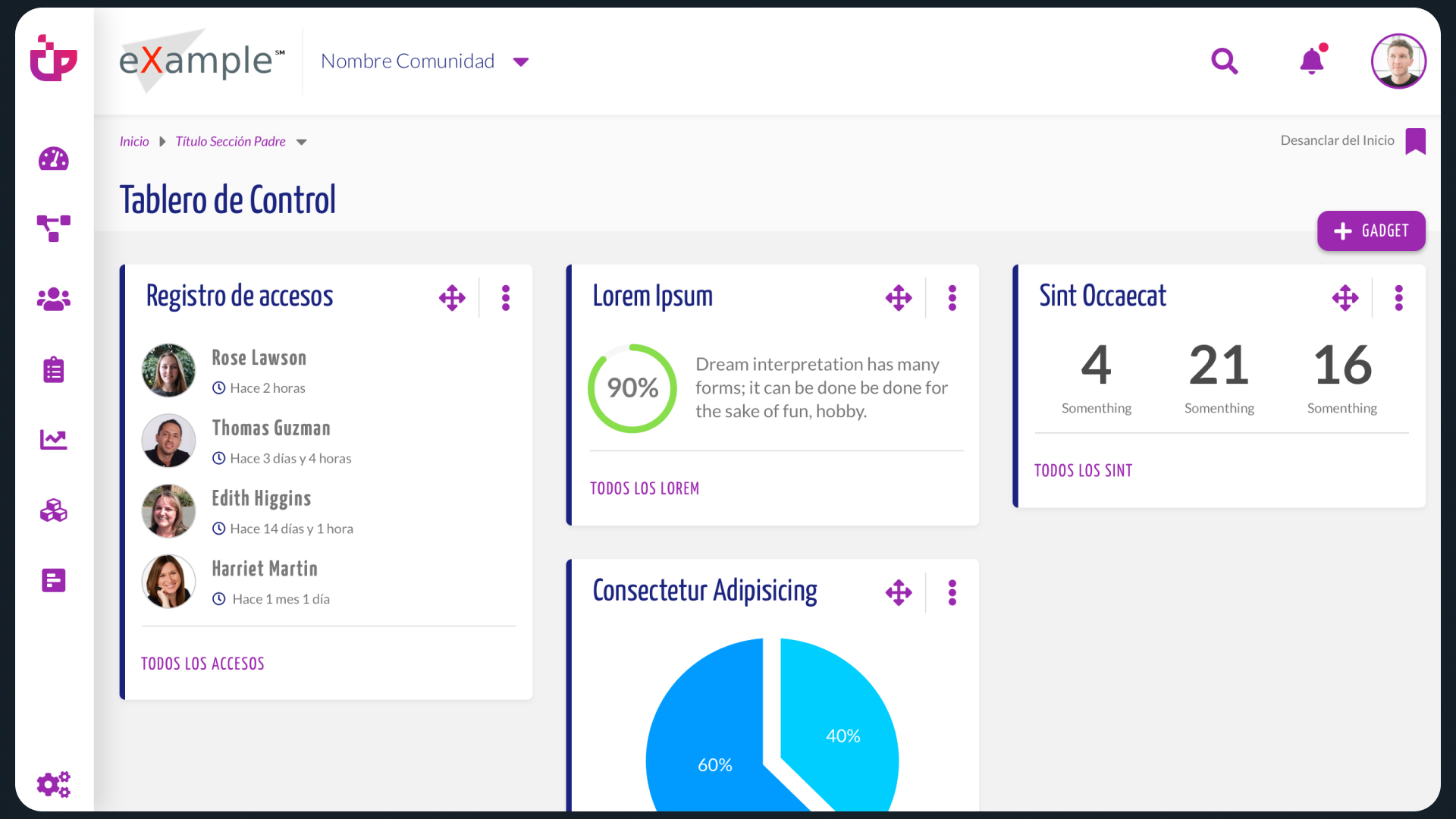Open three-dot menu on Sint Occaecat card
Screen dimensions: 1456x819
pyautogui.click(x=1399, y=298)
